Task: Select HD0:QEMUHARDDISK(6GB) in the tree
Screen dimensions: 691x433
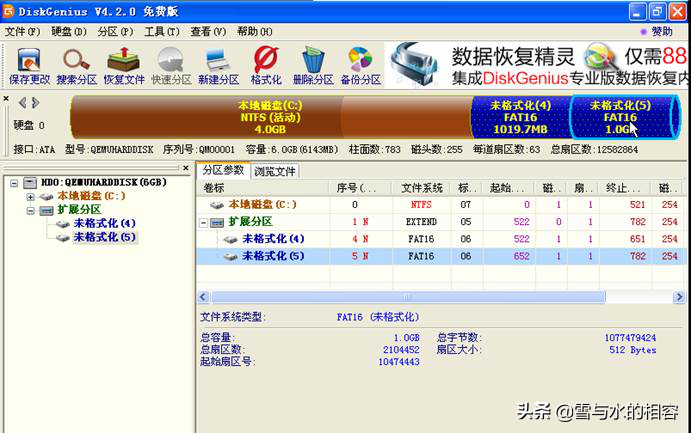Action: pos(104,182)
